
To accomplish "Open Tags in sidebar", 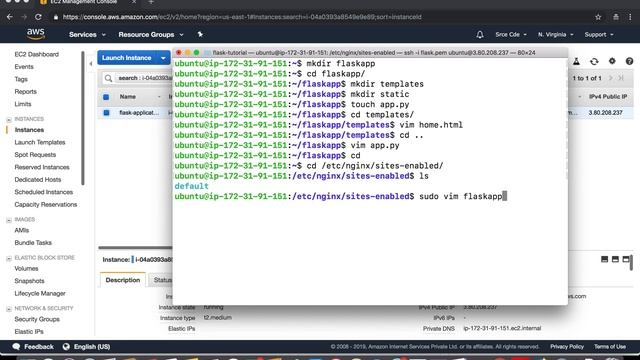I will coord(21,79).
